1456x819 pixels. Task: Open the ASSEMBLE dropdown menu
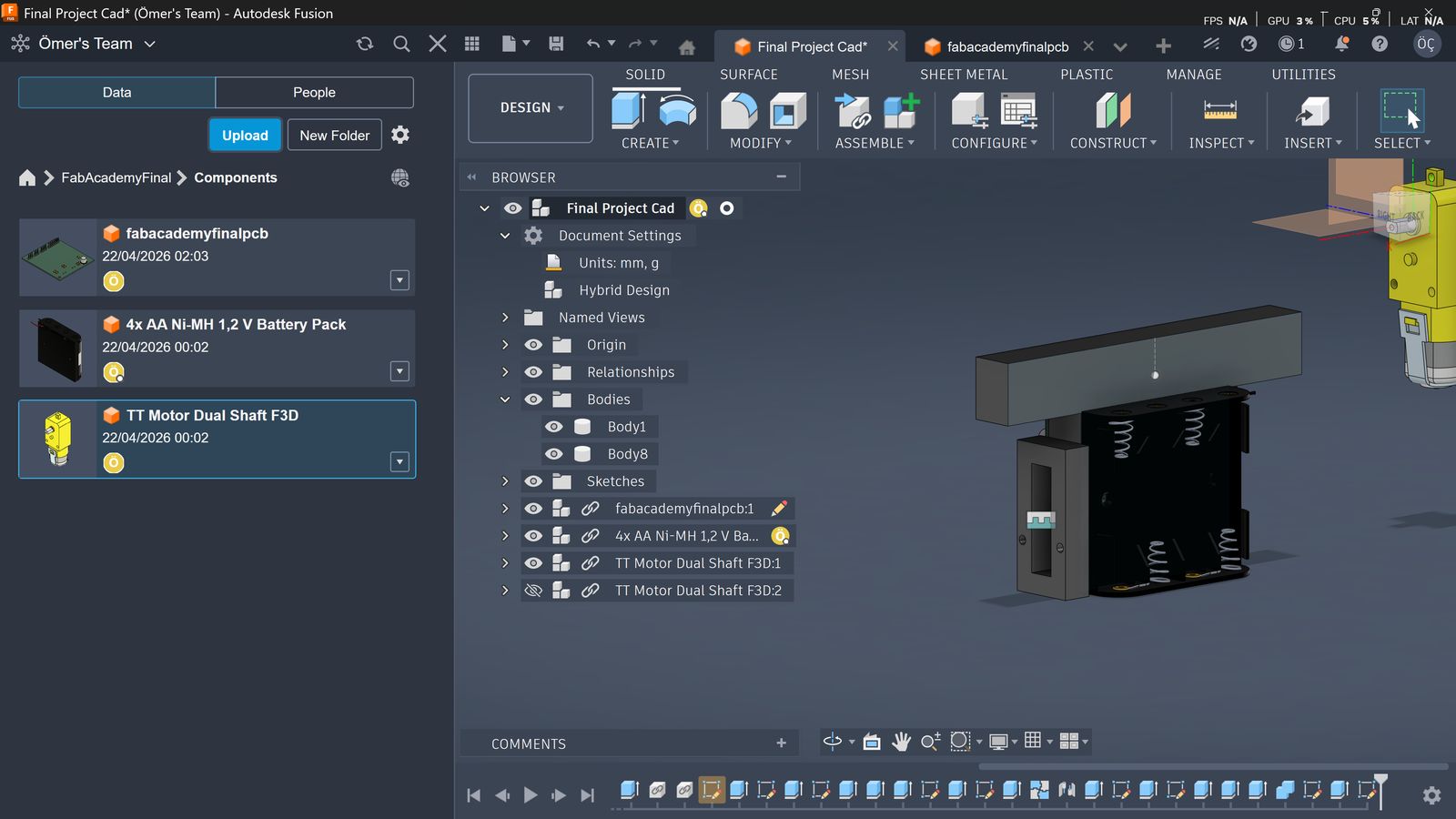coord(875,143)
